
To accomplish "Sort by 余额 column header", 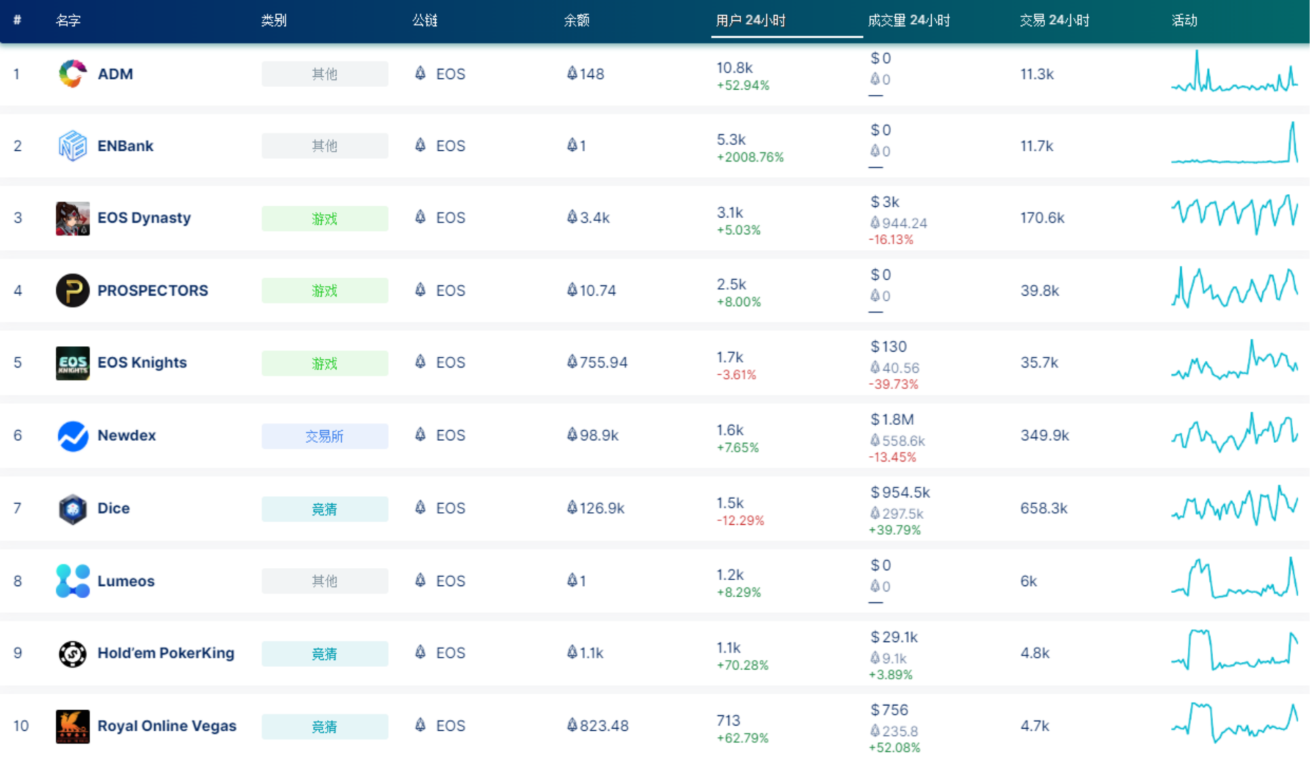I will [577, 20].
